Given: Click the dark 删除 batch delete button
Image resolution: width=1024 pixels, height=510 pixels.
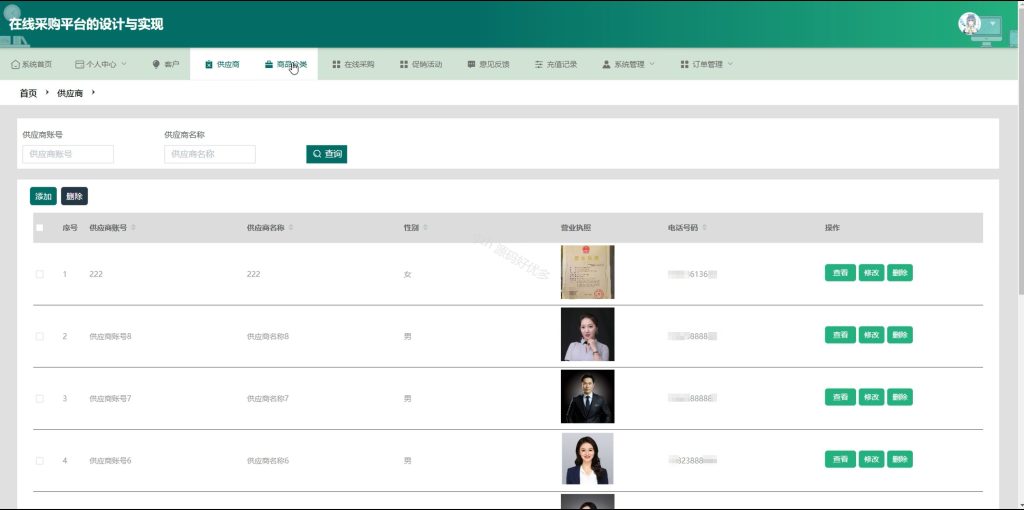Looking at the screenshot, I should click(74, 196).
